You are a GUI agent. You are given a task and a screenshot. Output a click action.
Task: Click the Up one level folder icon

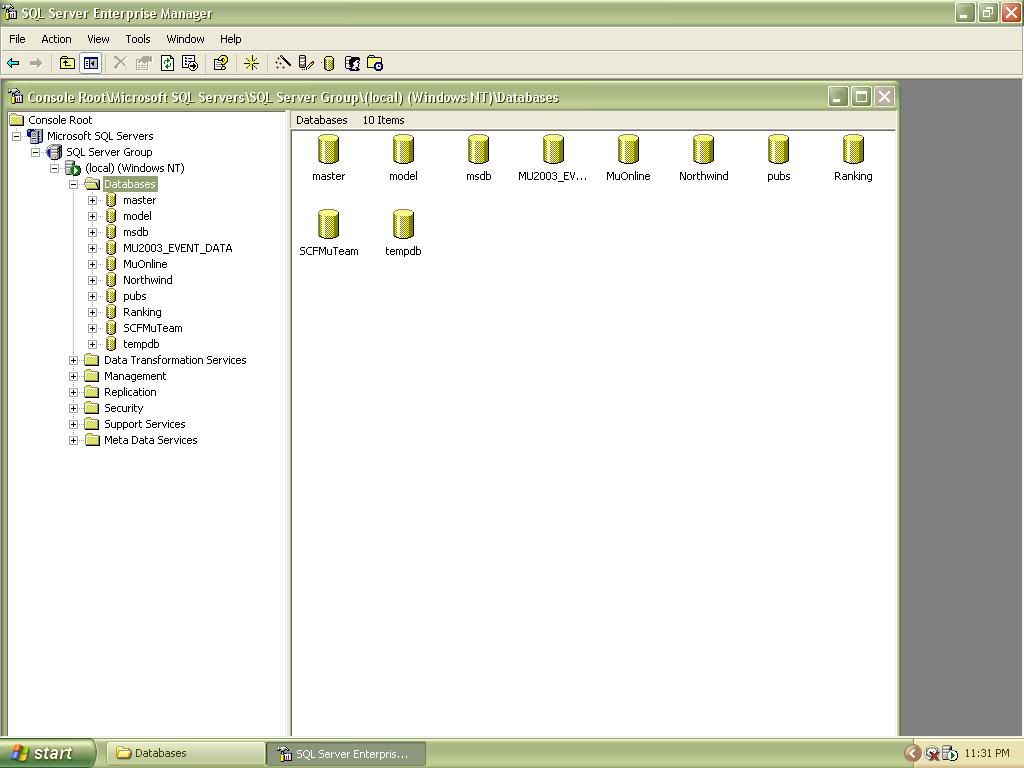(67, 63)
